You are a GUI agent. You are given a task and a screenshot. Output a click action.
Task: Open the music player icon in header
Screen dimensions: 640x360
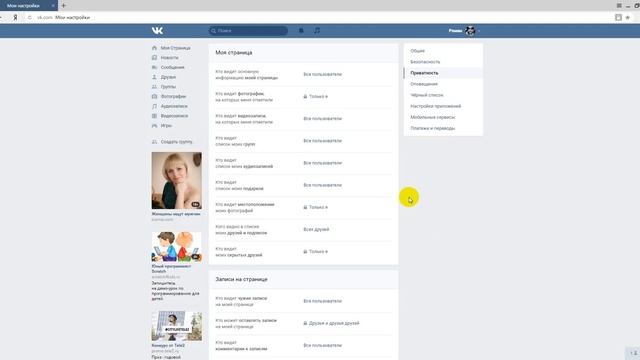click(317, 31)
